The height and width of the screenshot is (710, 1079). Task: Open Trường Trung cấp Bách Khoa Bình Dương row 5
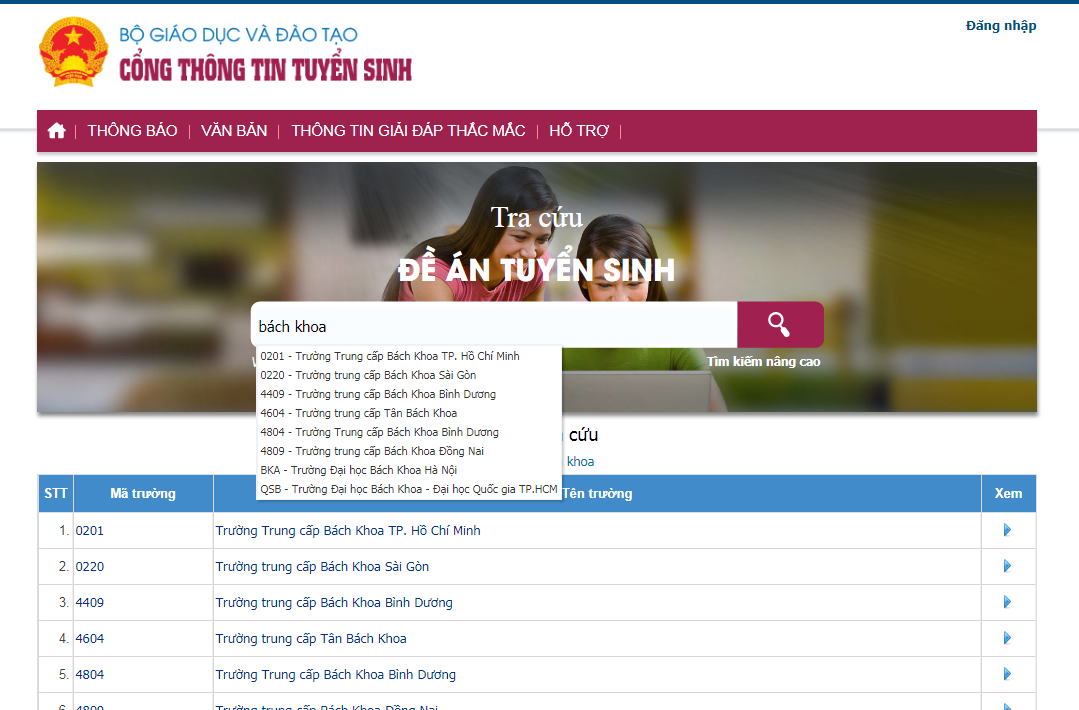336,674
